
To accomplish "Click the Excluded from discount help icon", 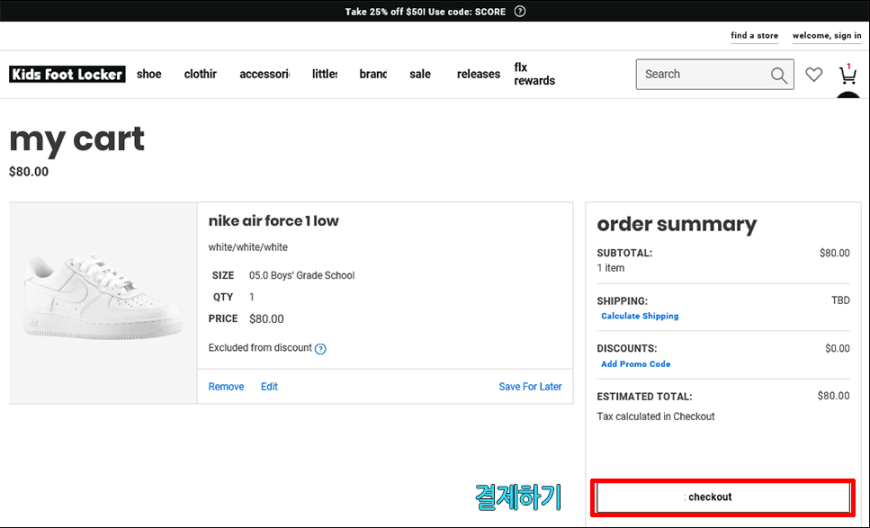I will pyautogui.click(x=321, y=349).
